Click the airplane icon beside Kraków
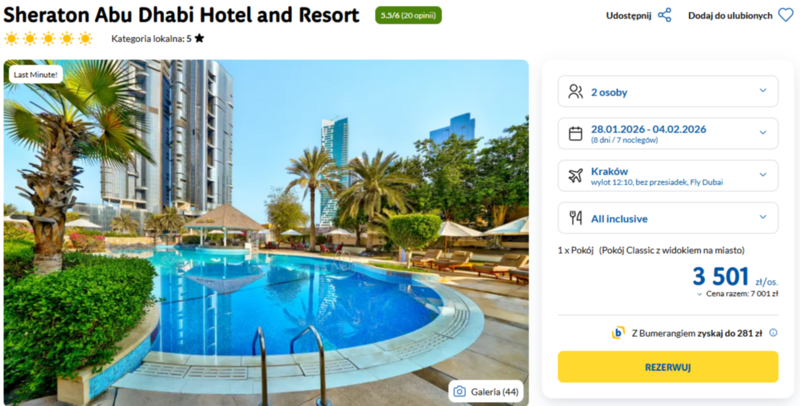The width and height of the screenshot is (800, 406). click(x=576, y=176)
